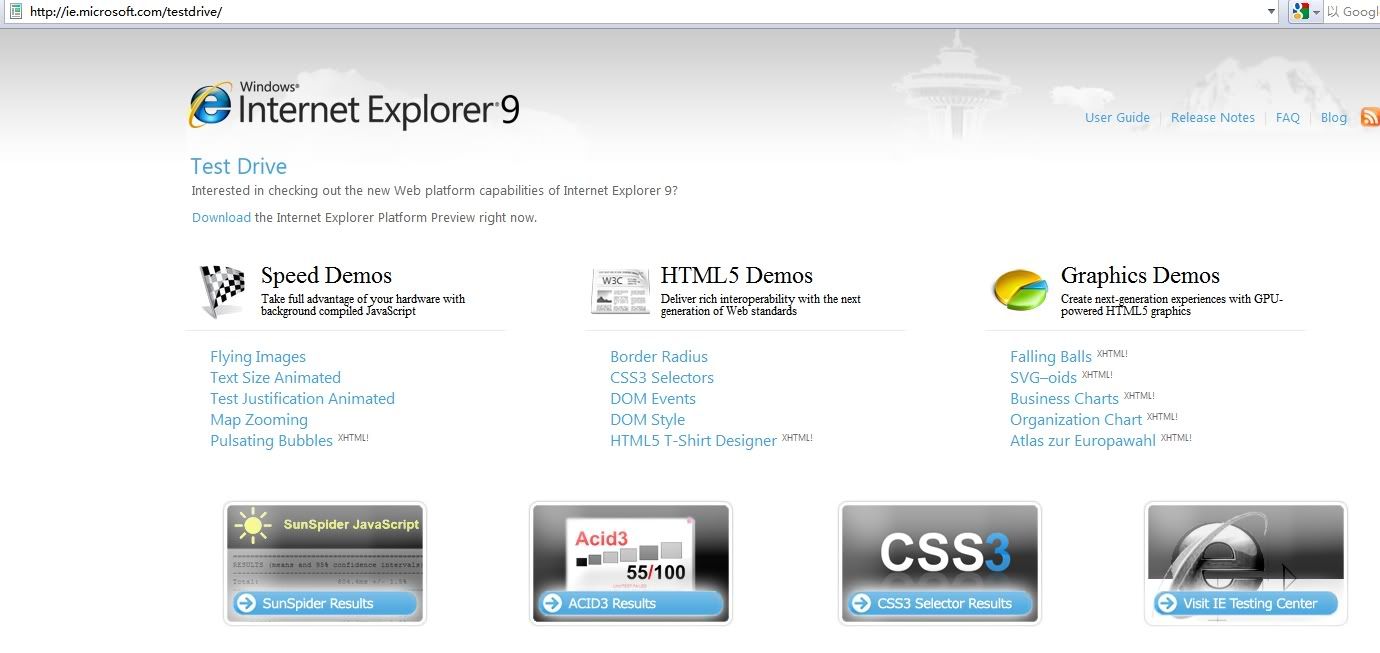The height and width of the screenshot is (653, 1380).
Task: Click the Internet Explorer 9 logo
Action: coord(354,106)
